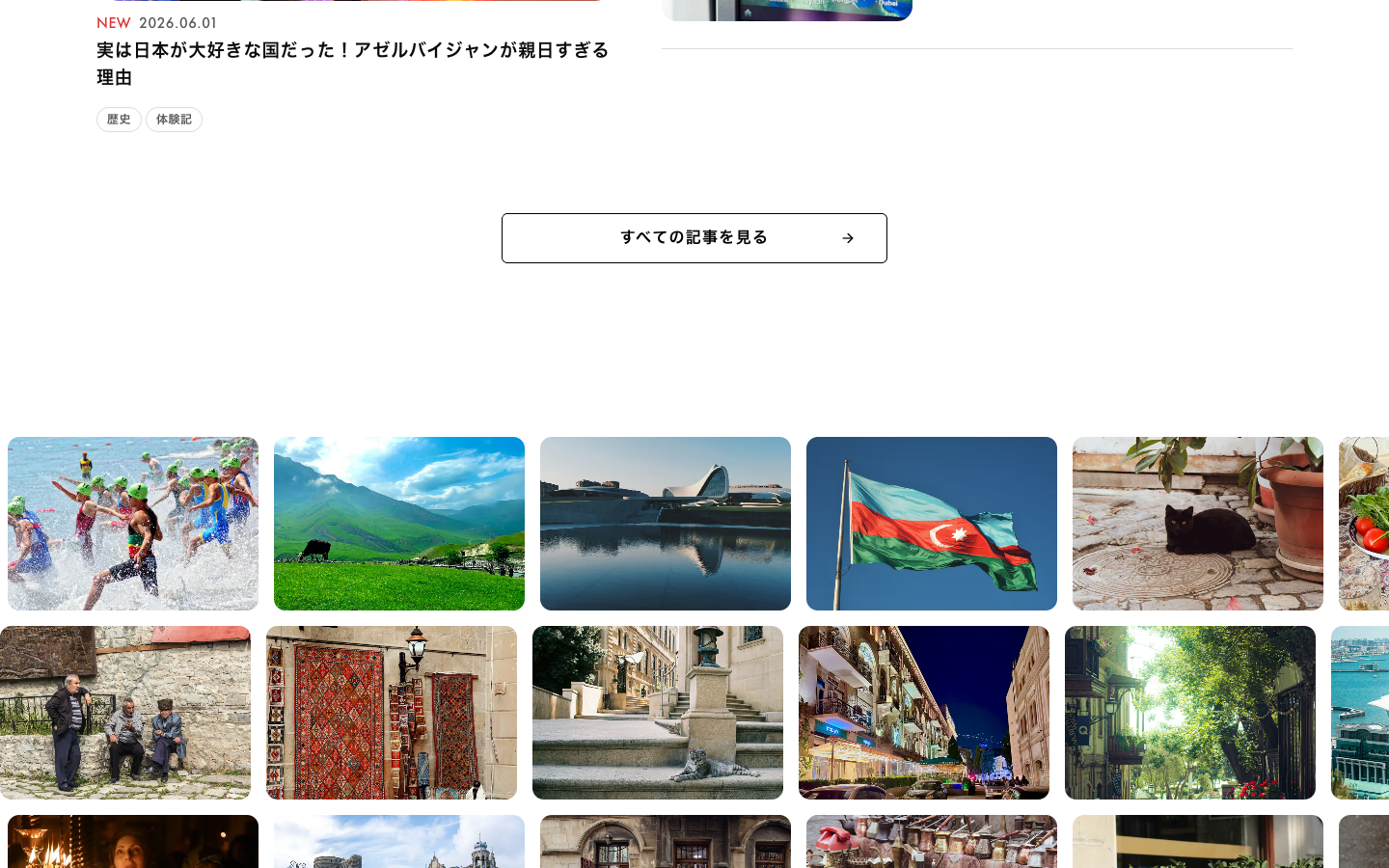This screenshot has width=1389, height=868.
Task: Open the black cat on cobblestones photo
Action: pyautogui.click(x=1198, y=524)
